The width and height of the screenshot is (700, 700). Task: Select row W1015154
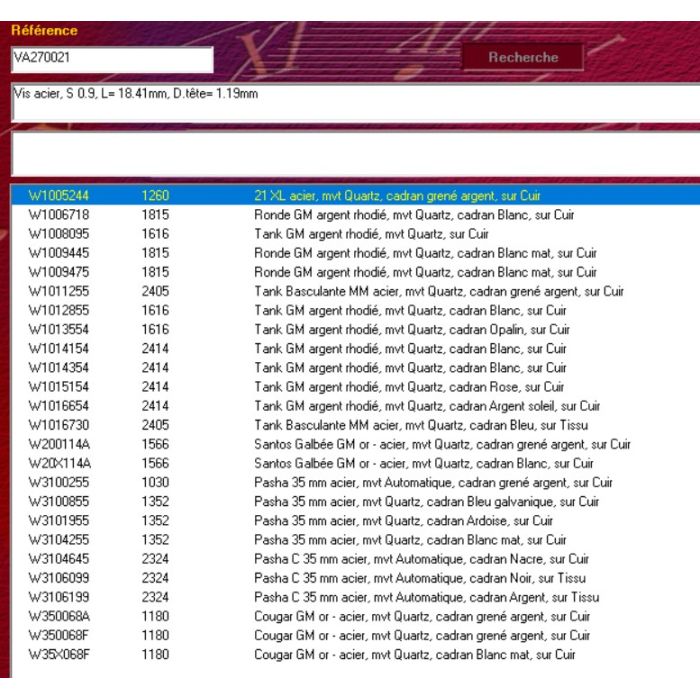click(355, 387)
